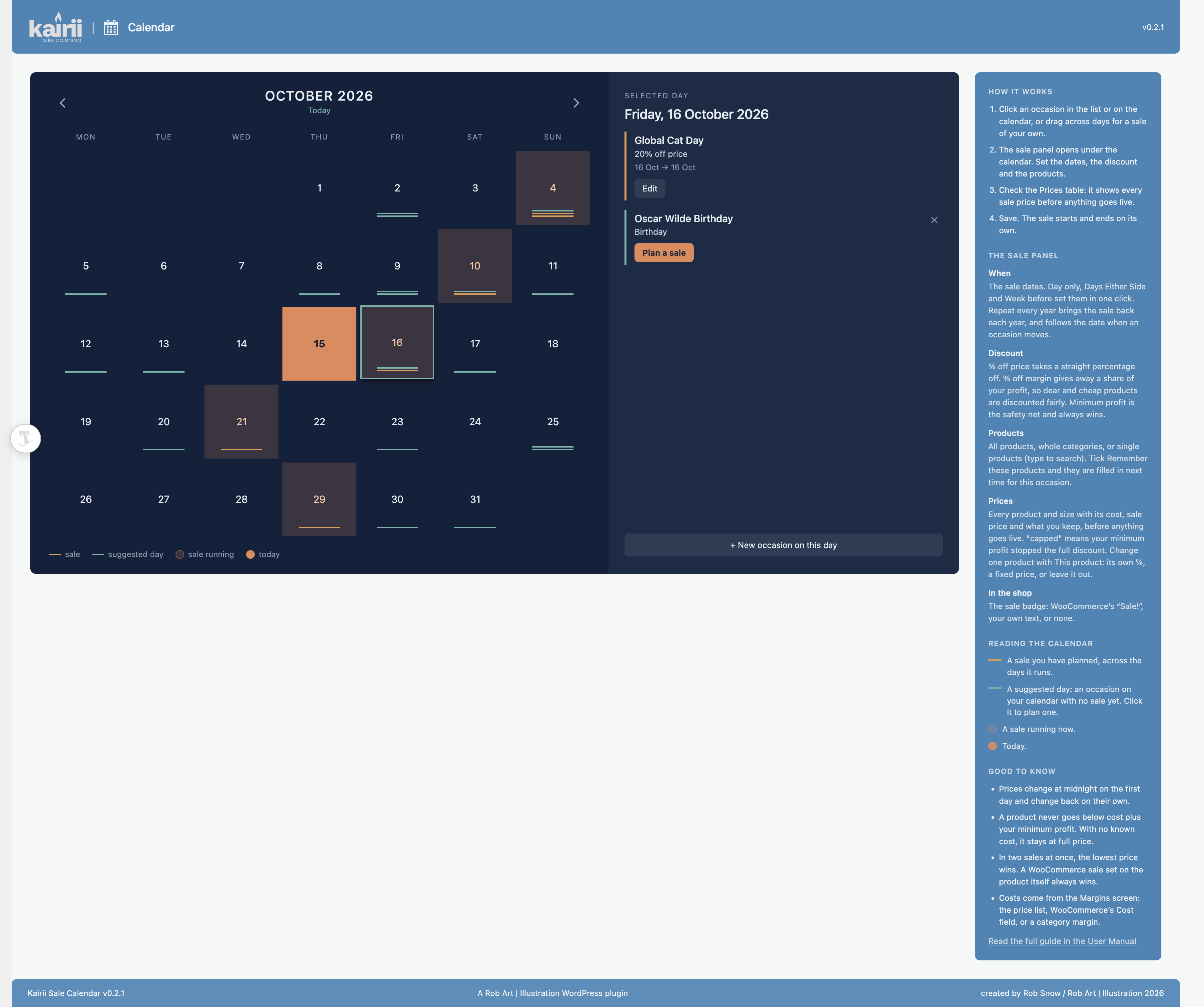Image resolution: width=1204 pixels, height=1007 pixels.
Task: Click the round floating T button
Action: pos(26,439)
